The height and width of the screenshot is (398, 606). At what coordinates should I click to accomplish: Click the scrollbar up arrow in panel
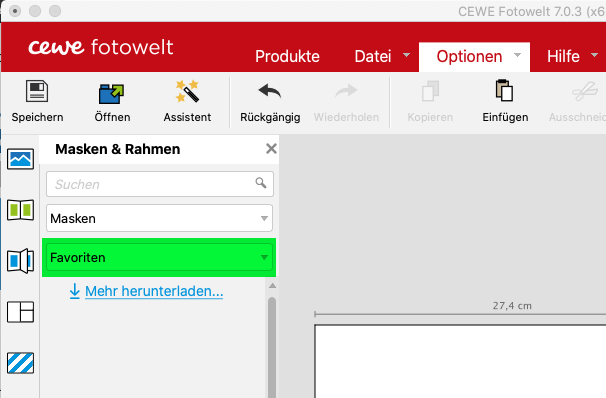pos(272,286)
